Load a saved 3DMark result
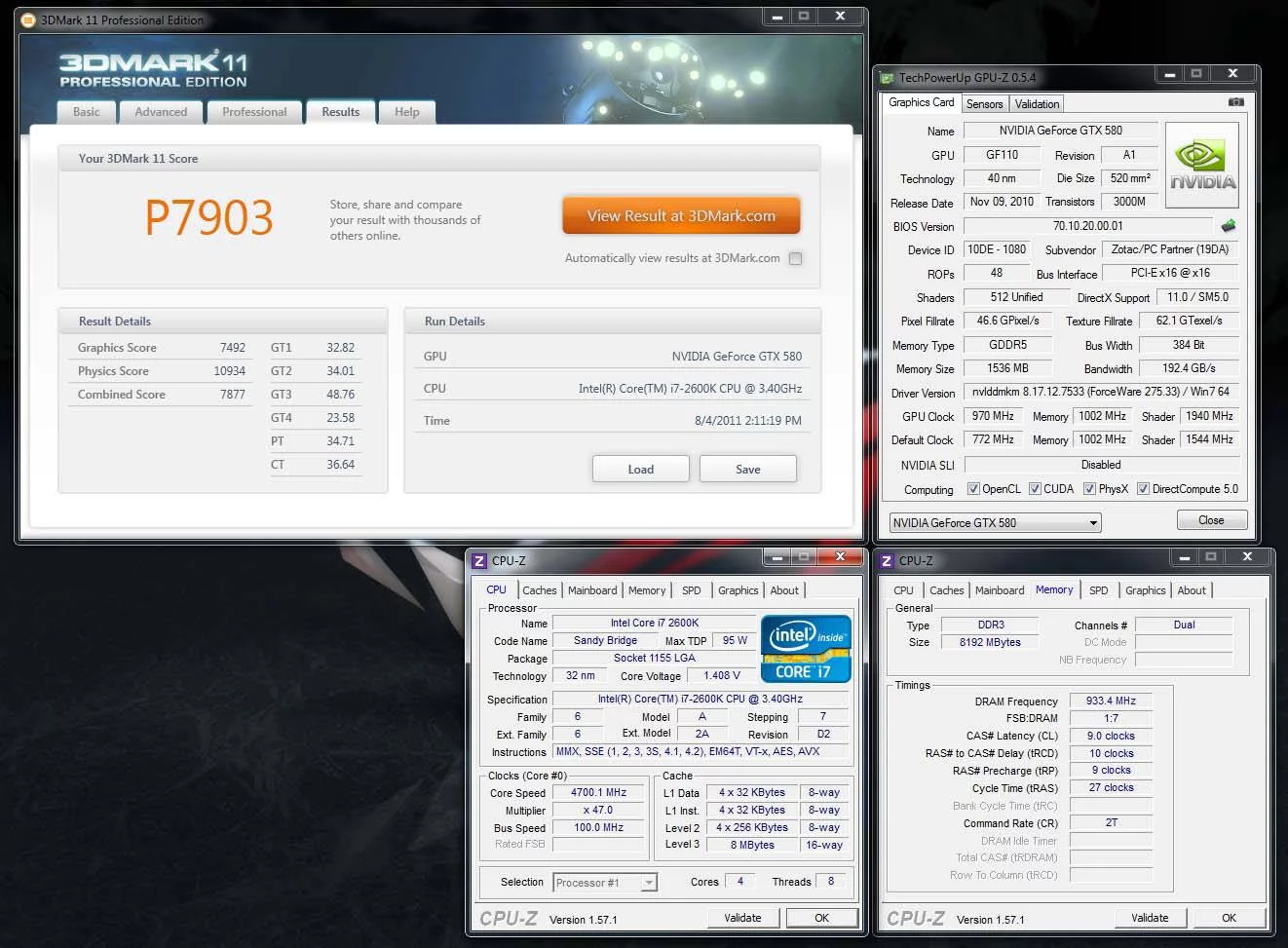The image size is (1288, 948). [641, 469]
